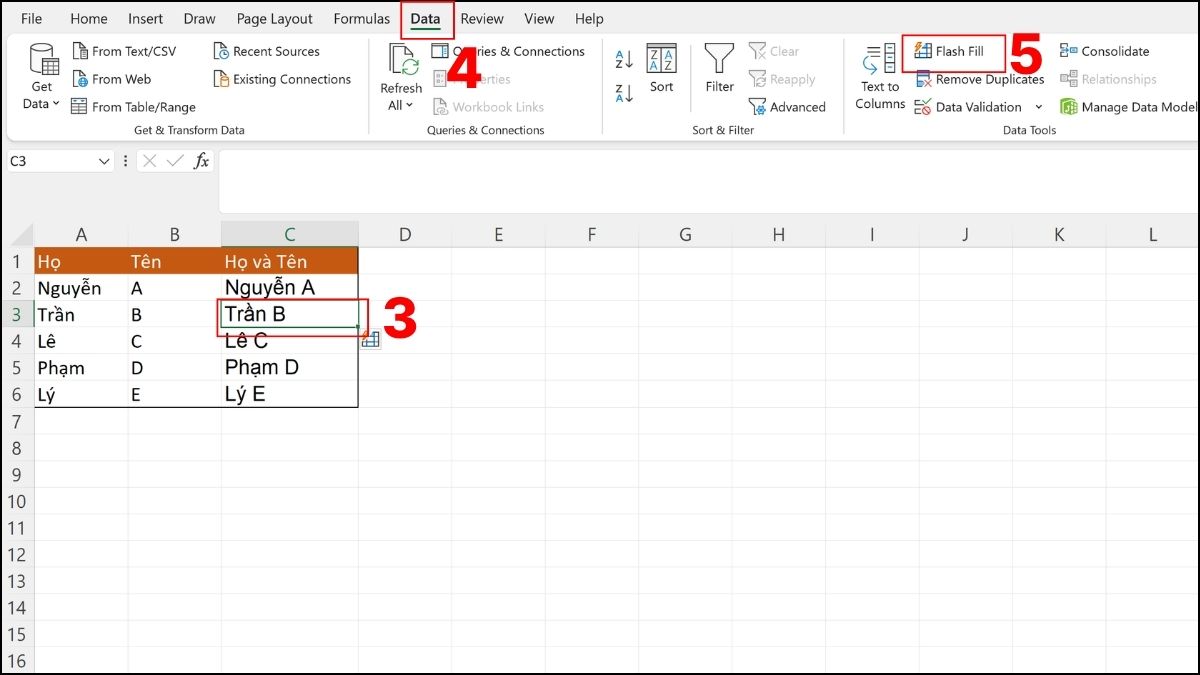Switch to the Draw tab

[200, 19]
